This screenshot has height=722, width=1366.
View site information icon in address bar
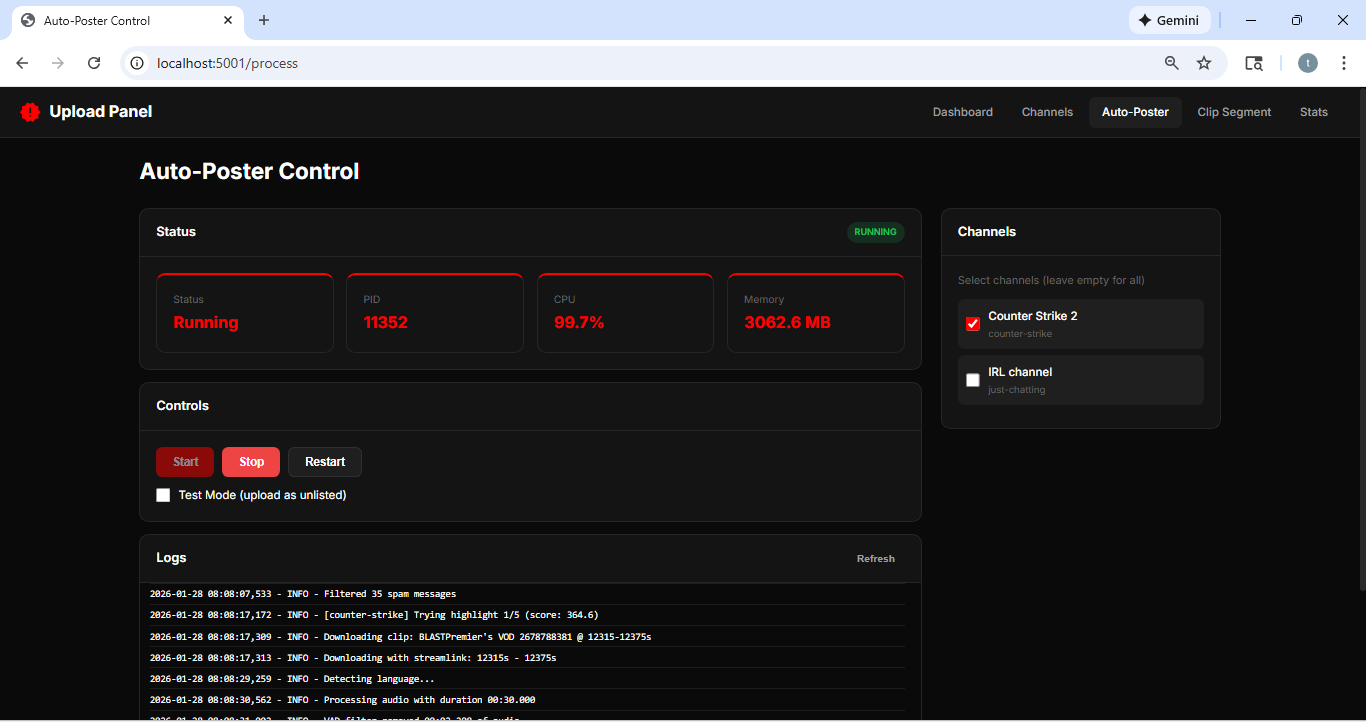point(138,63)
